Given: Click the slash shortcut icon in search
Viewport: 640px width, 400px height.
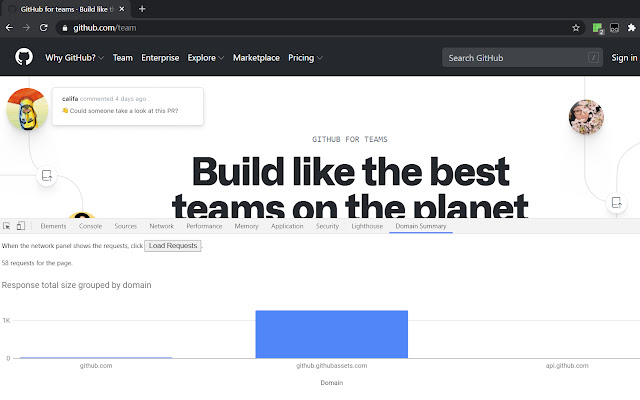Looking at the screenshot, I should pyautogui.click(x=593, y=58).
